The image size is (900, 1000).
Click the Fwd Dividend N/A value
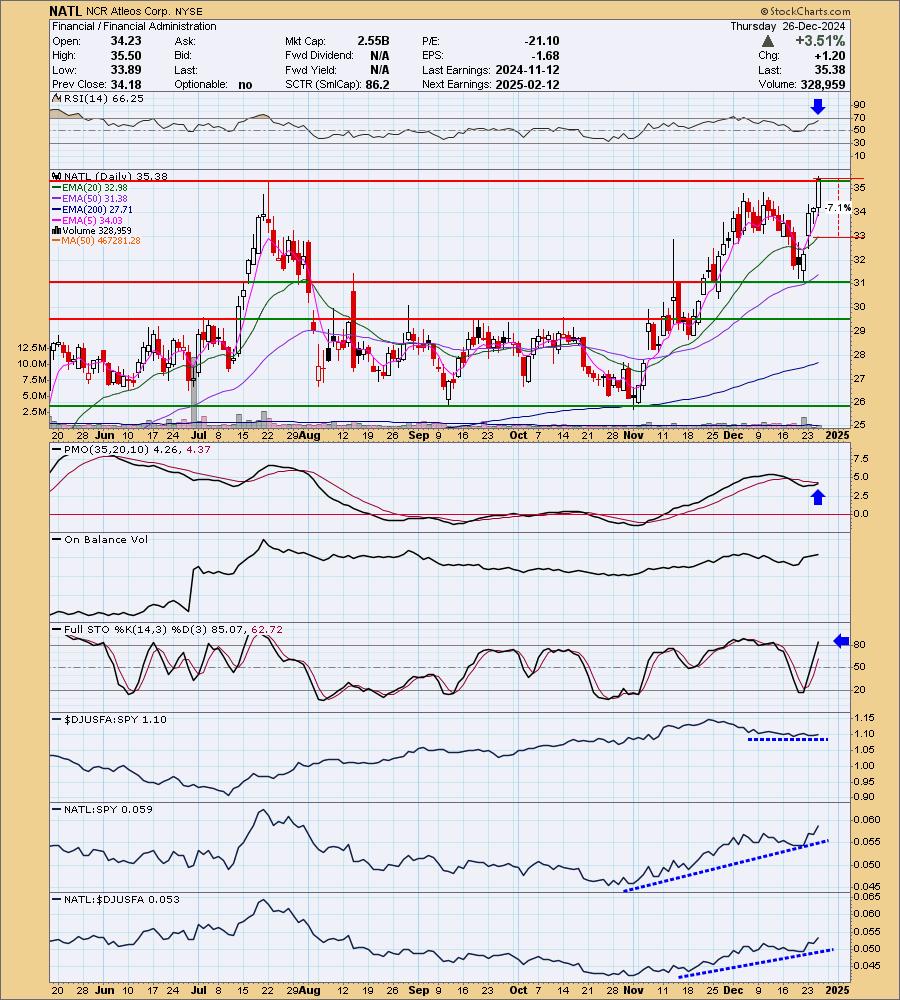(380, 55)
